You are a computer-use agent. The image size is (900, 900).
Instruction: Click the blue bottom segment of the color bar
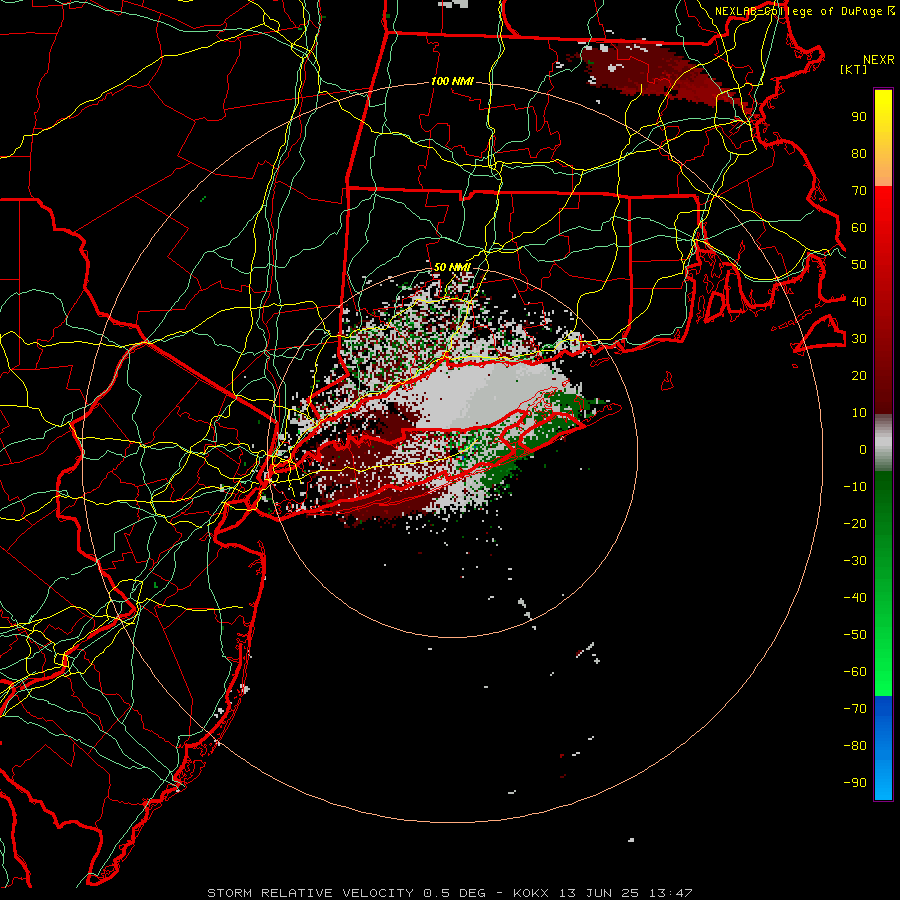(883, 748)
